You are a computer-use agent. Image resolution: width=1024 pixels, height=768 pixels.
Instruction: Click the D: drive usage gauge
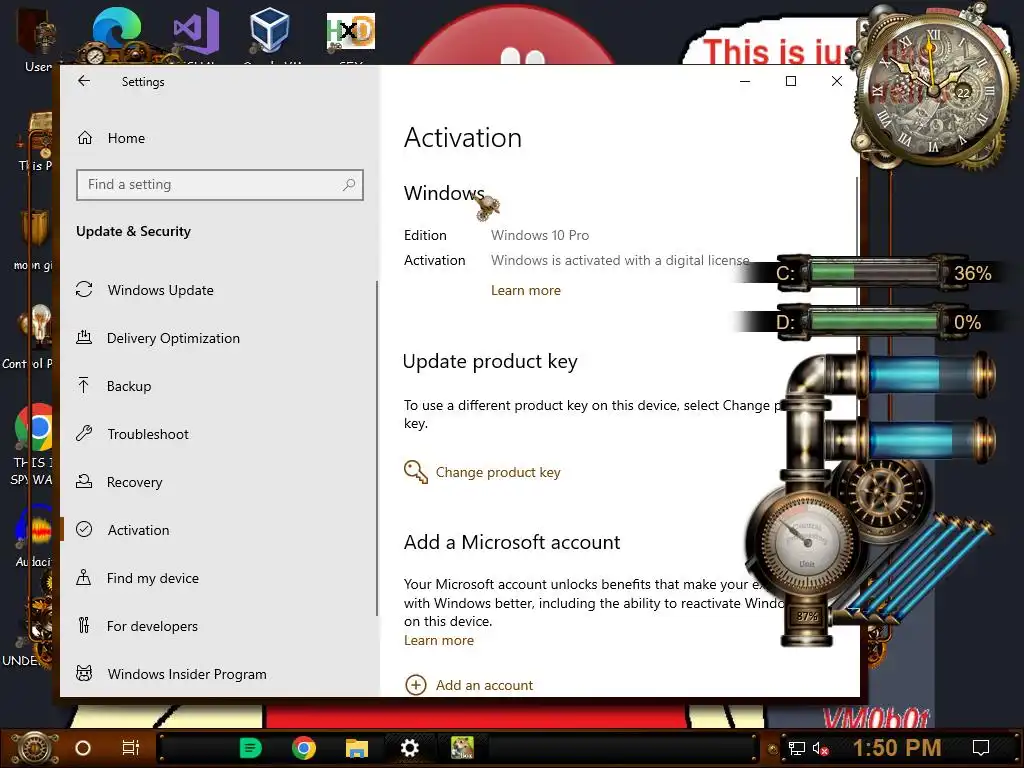tap(873, 321)
